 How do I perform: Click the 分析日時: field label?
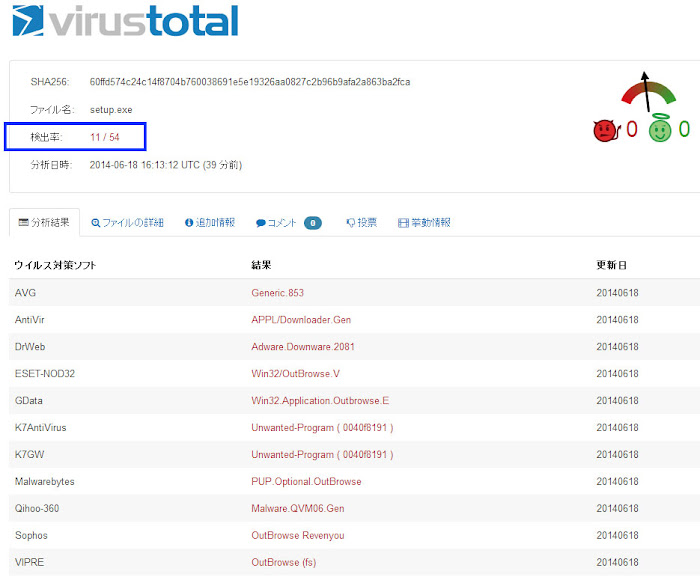point(51,165)
